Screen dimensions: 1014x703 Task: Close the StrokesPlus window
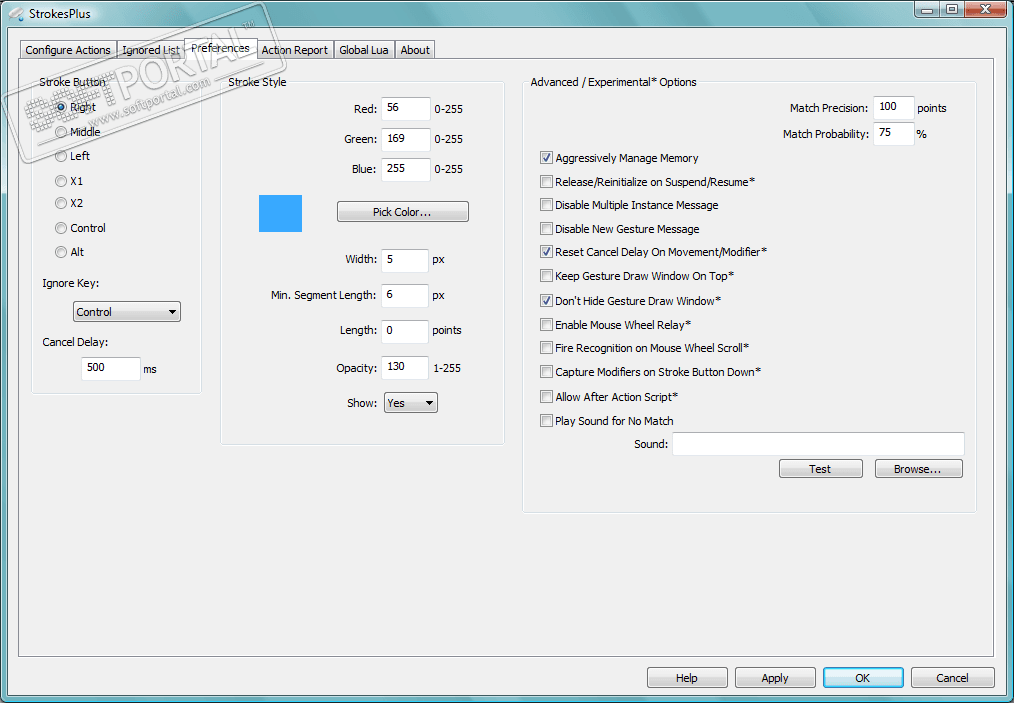pos(986,9)
